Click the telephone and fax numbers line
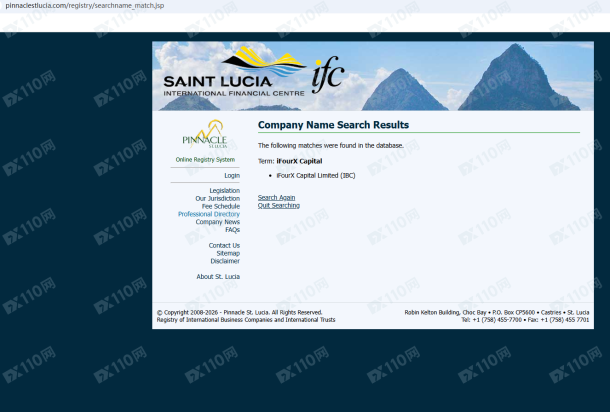Image resolution: width=610 pixels, height=412 pixels. (x=525, y=320)
